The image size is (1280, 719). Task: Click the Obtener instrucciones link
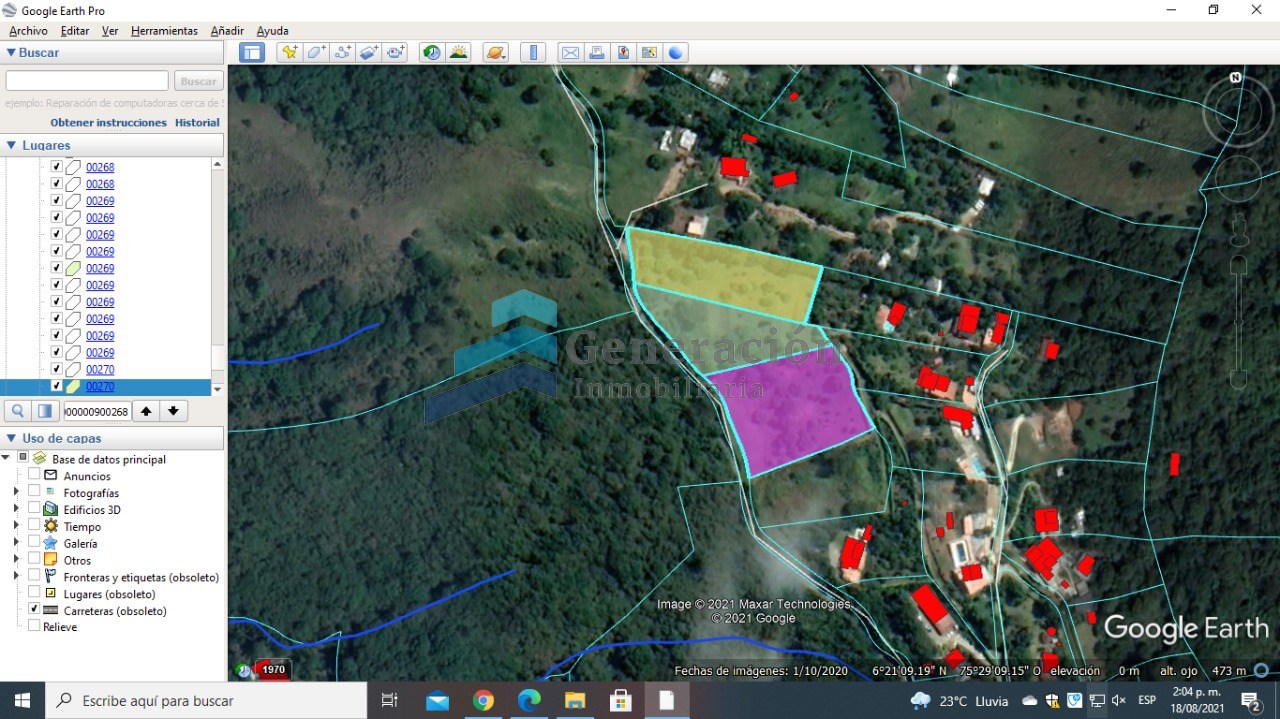click(108, 123)
